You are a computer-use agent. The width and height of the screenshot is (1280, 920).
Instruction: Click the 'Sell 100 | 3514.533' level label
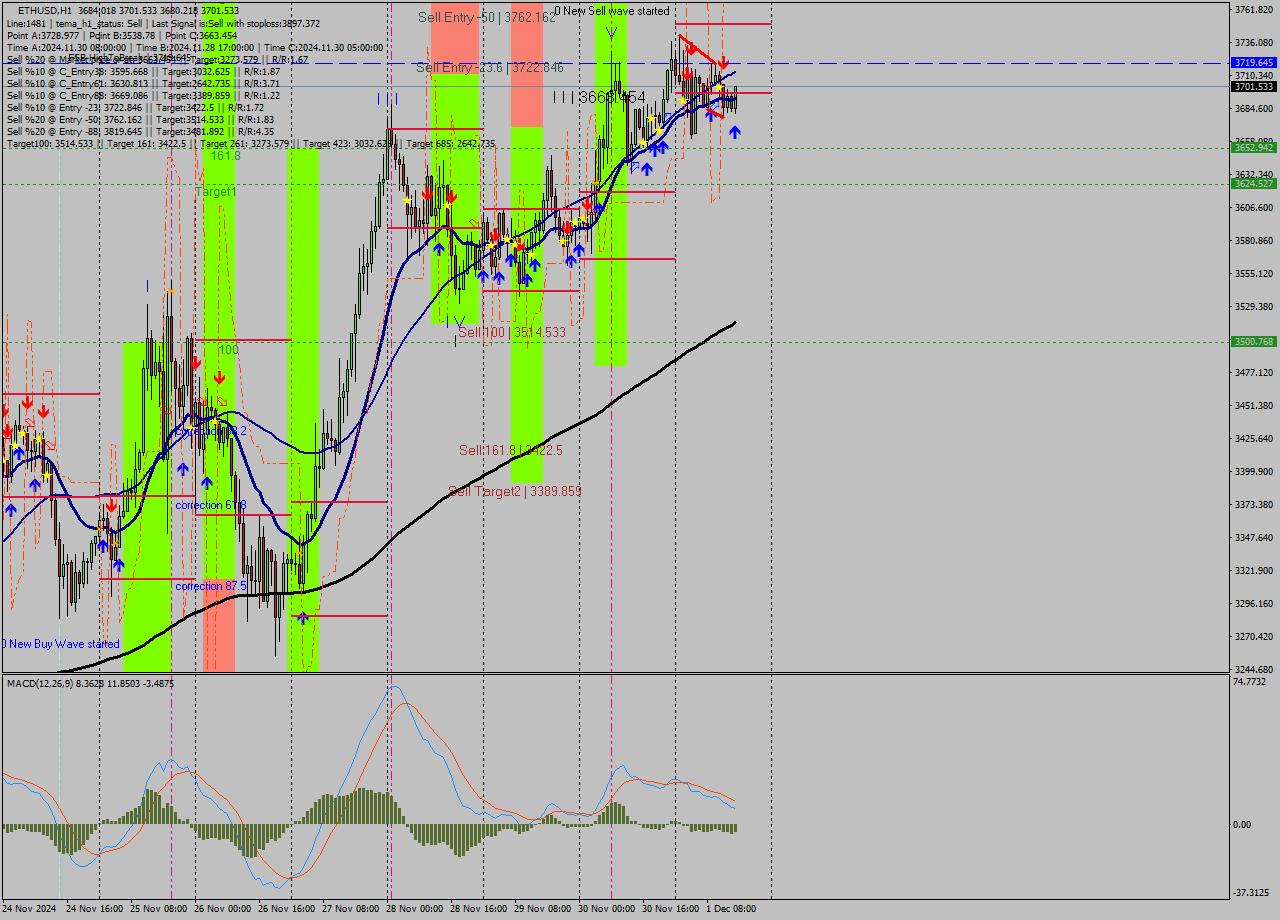(x=512, y=332)
